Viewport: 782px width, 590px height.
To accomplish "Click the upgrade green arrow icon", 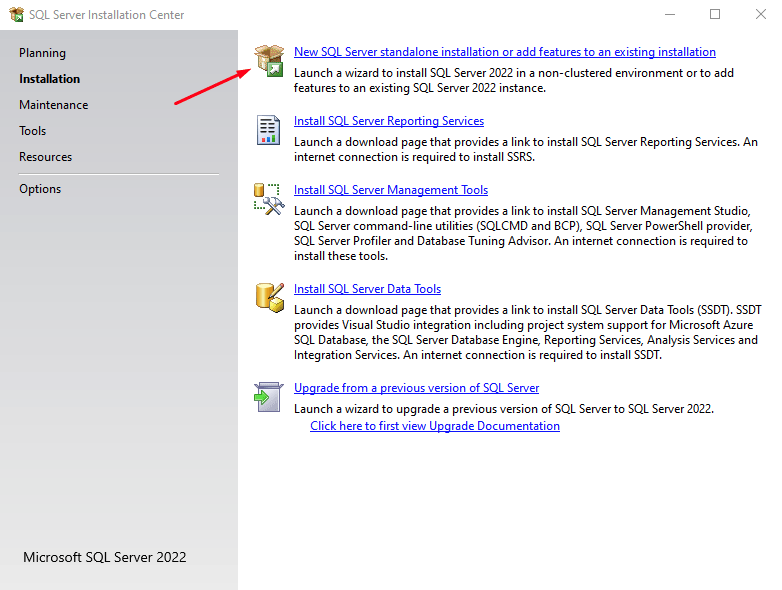I will pos(268,397).
